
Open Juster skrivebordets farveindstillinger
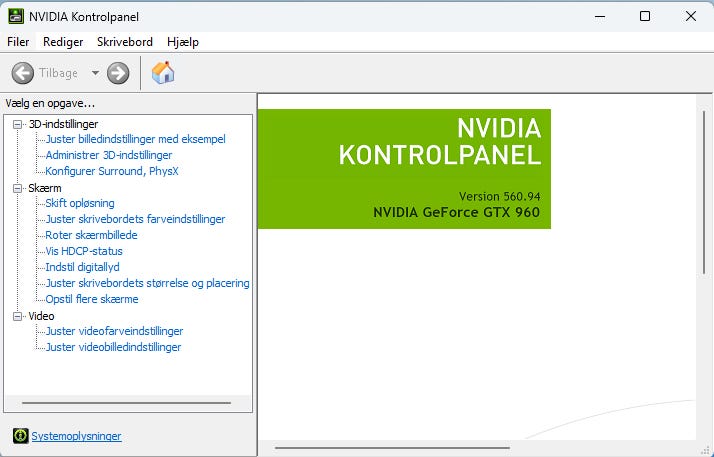[135, 219]
